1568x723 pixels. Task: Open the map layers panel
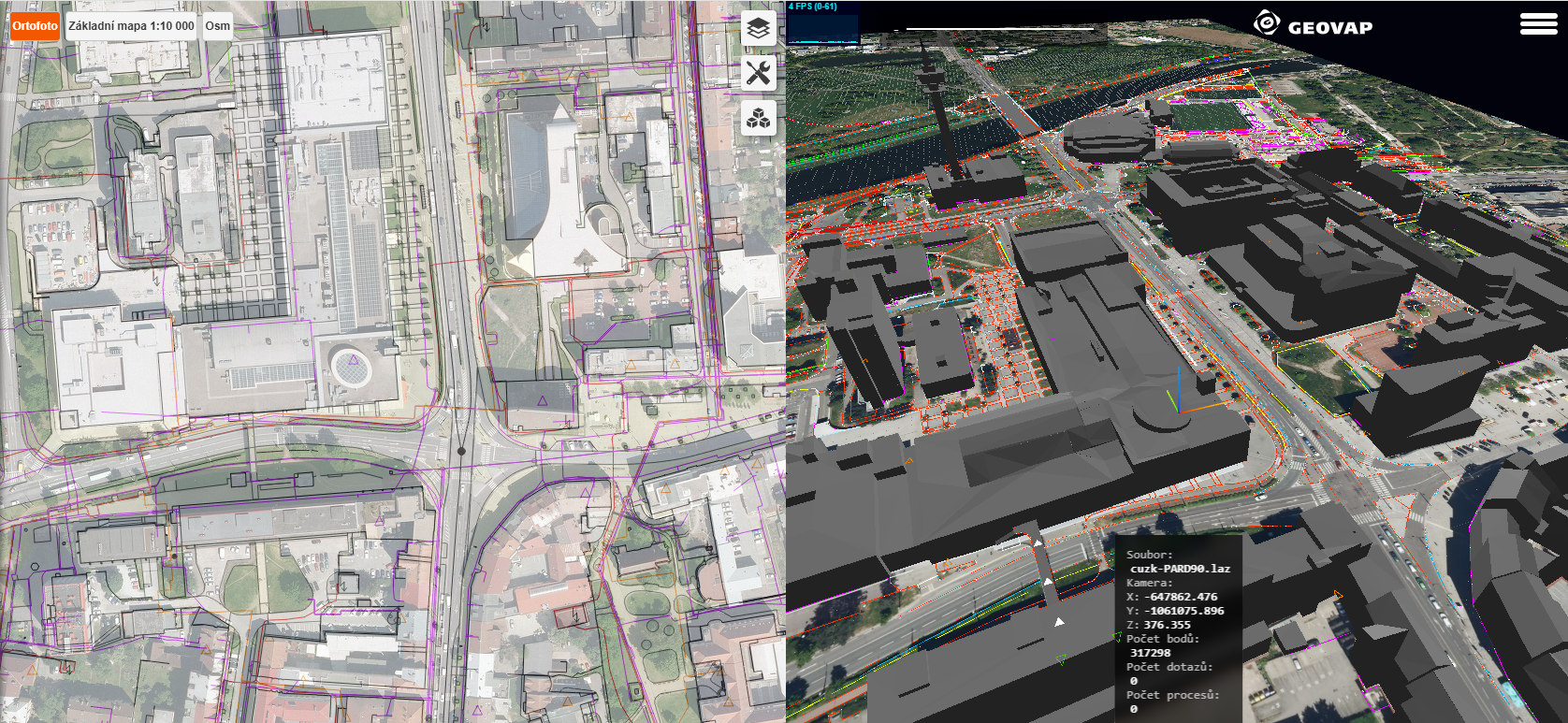[759, 28]
